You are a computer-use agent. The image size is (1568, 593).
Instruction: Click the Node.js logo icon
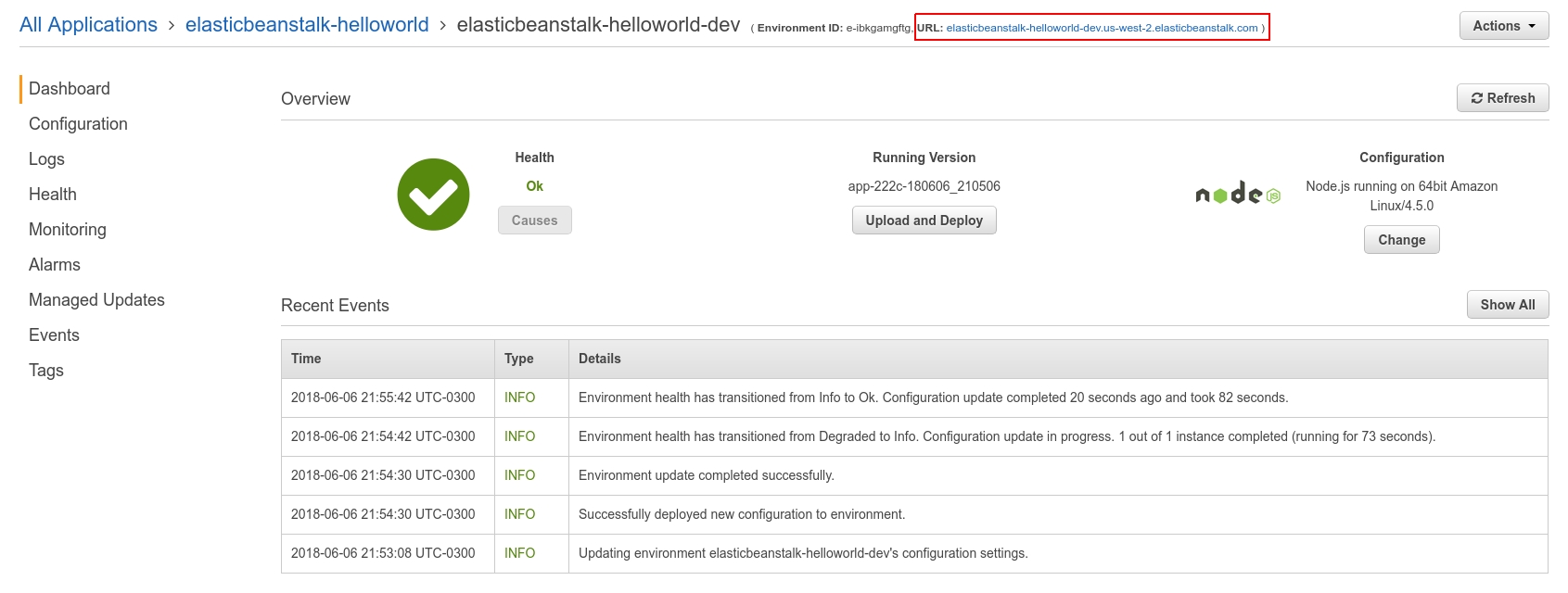[x=1238, y=194]
